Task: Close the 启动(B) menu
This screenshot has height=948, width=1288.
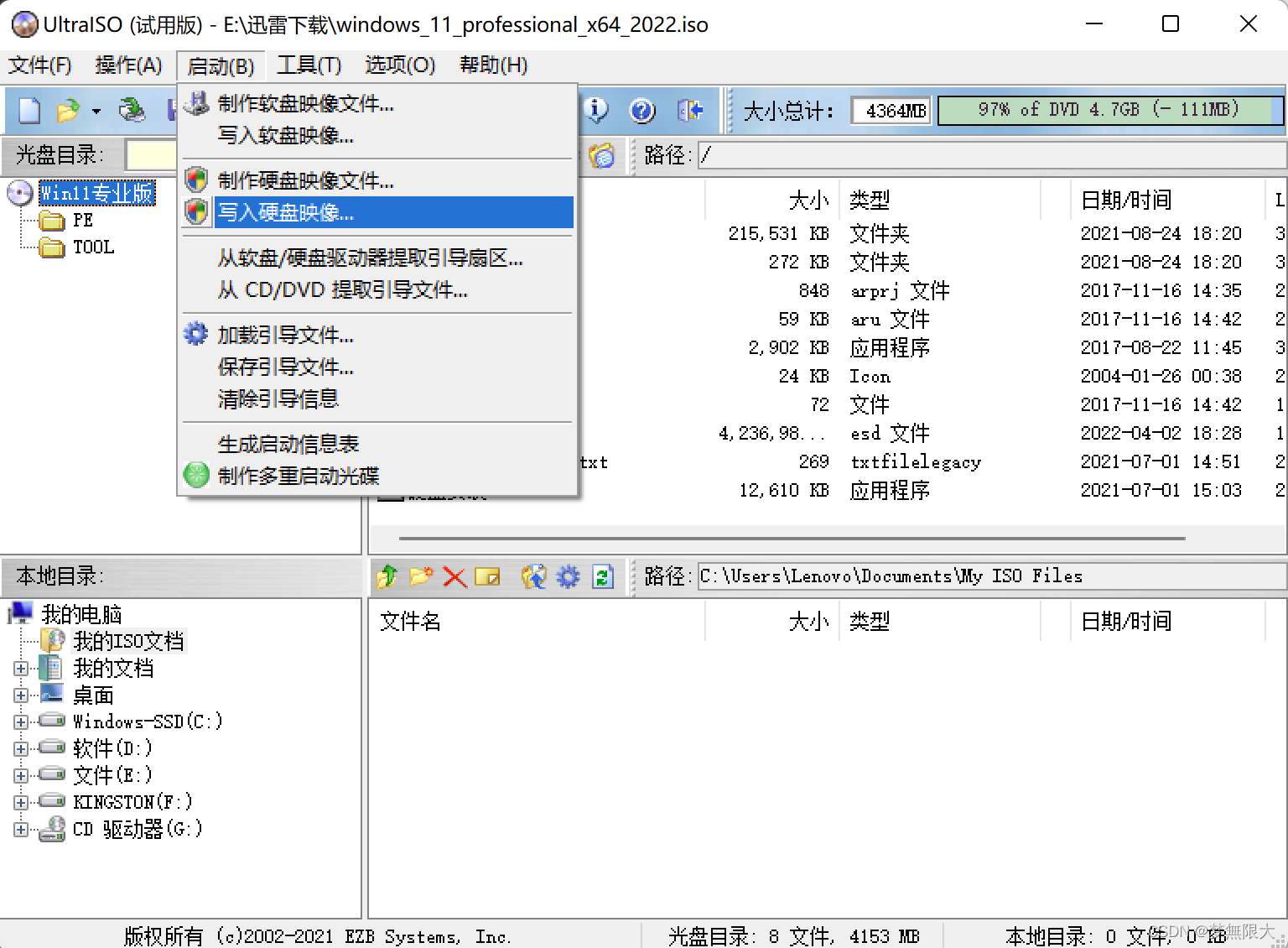Action: pos(221,65)
